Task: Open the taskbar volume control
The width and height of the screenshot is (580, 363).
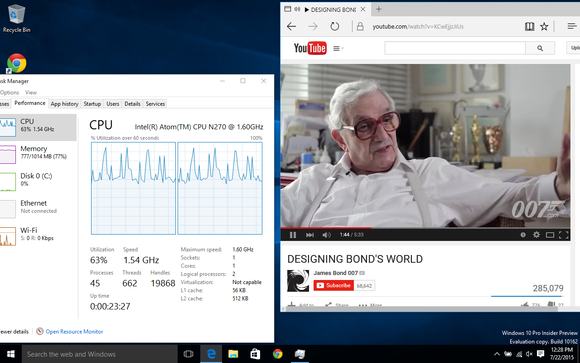Action: pyautogui.click(x=529, y=354)
